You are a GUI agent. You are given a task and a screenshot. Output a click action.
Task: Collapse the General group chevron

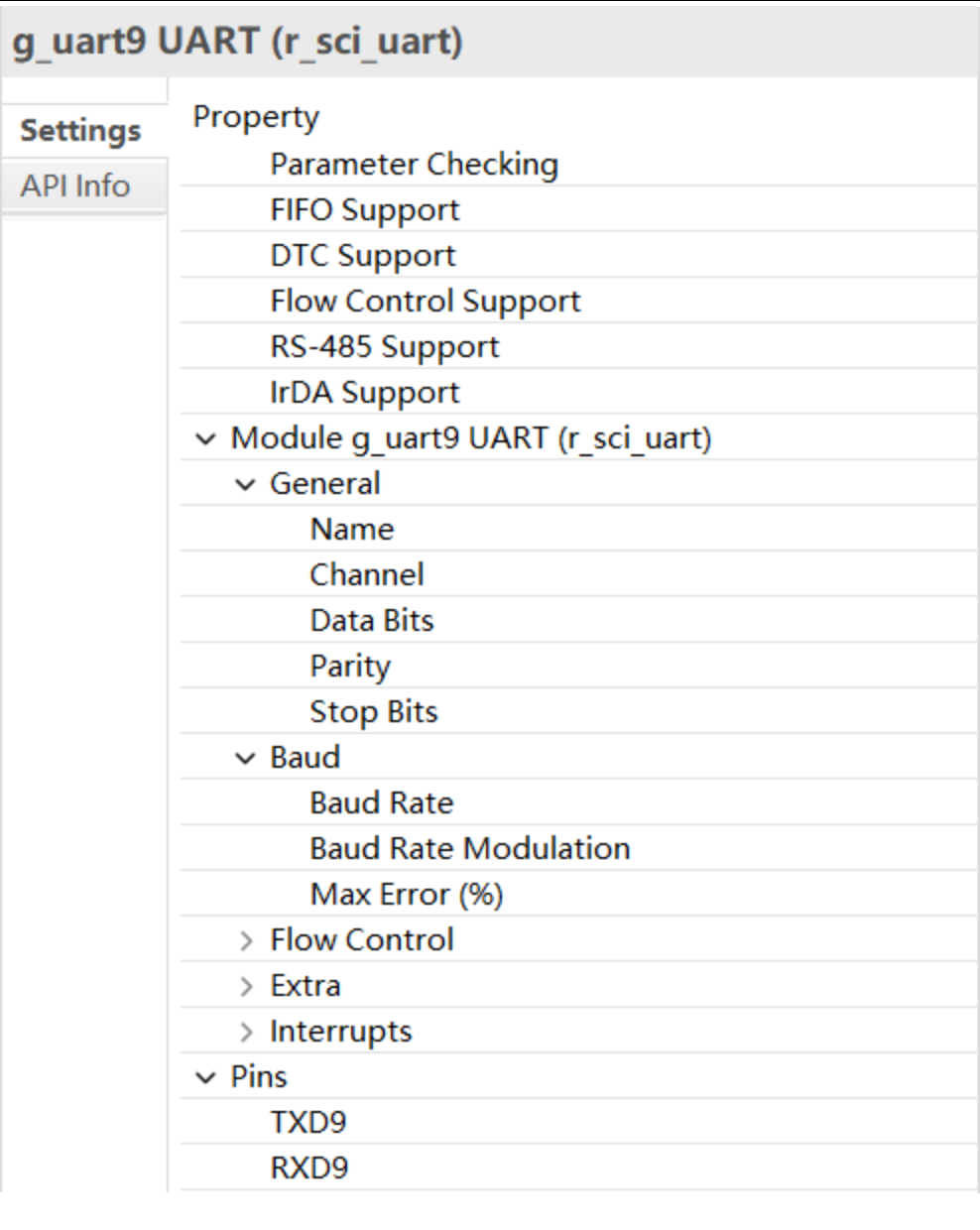245,484
